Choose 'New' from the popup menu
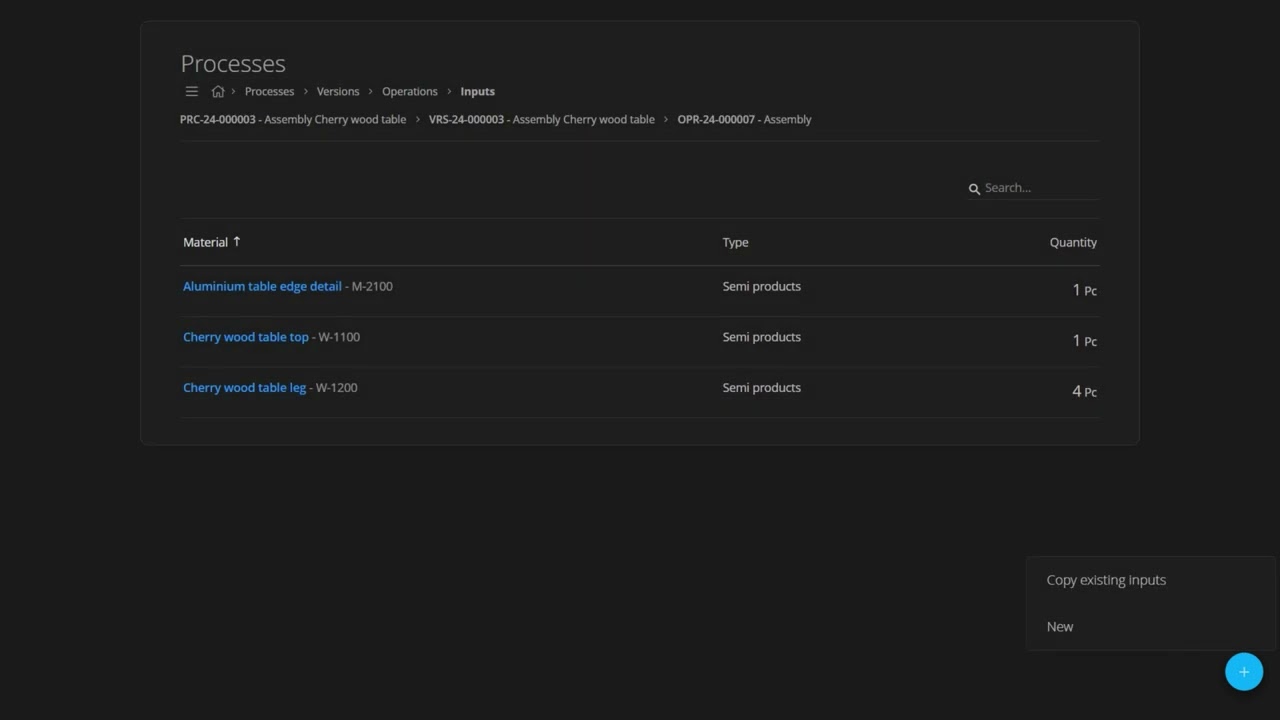 (x=1060, y=627)
